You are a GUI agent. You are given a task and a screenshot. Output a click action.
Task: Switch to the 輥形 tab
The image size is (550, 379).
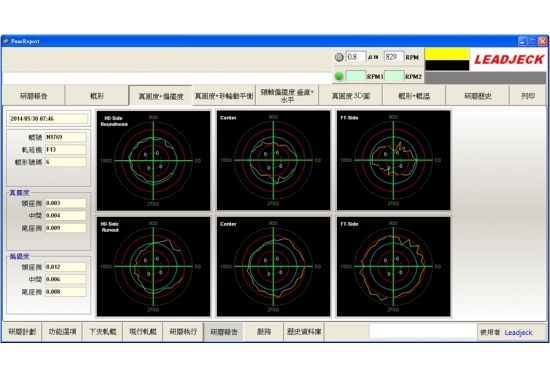[97, 95]
